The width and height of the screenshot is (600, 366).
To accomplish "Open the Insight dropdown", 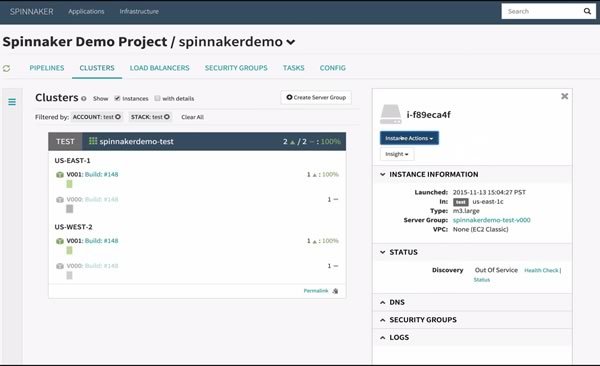I will click(397, 154).
